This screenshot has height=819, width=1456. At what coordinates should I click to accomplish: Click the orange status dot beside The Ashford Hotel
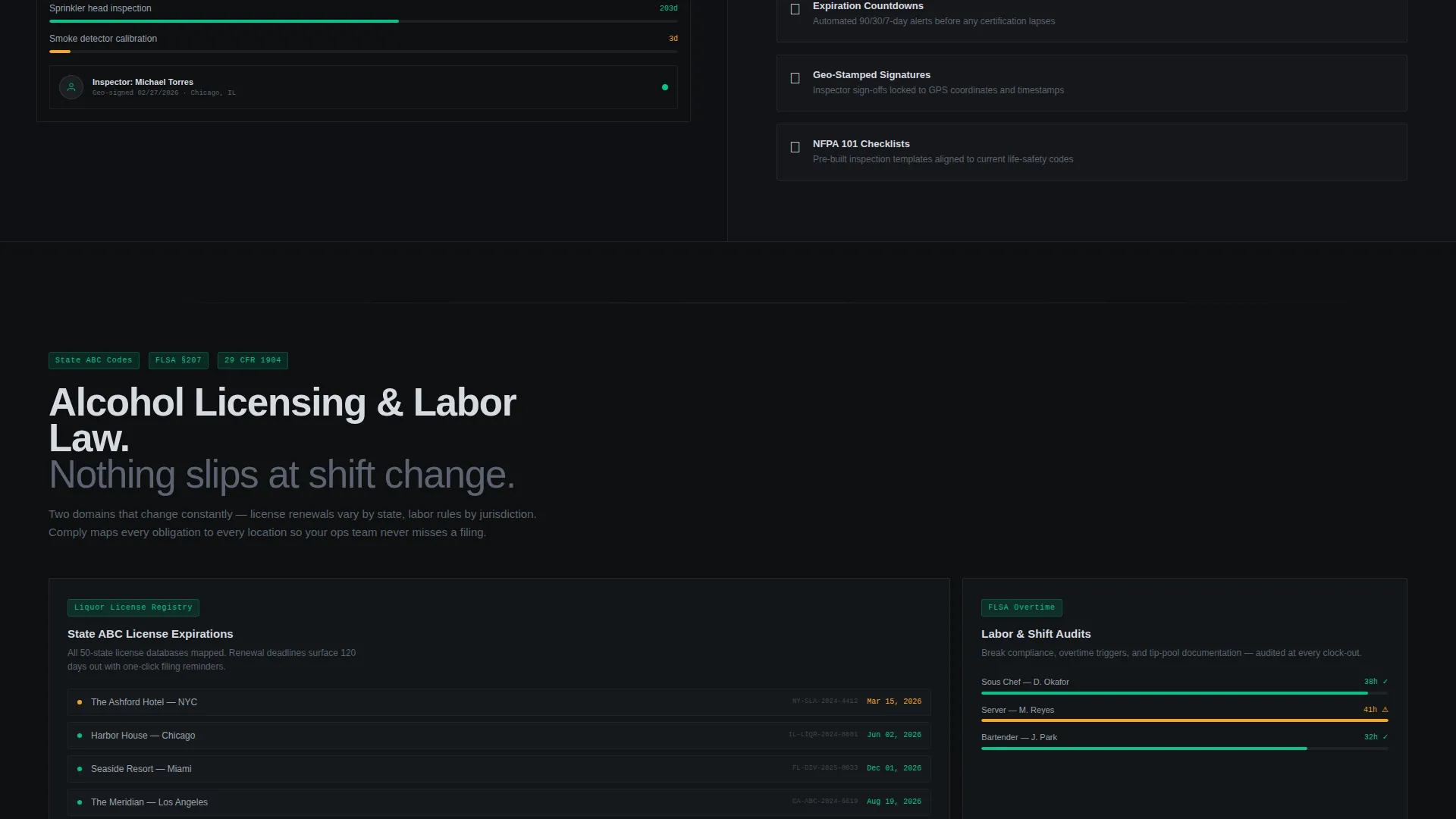coord(80,702)
